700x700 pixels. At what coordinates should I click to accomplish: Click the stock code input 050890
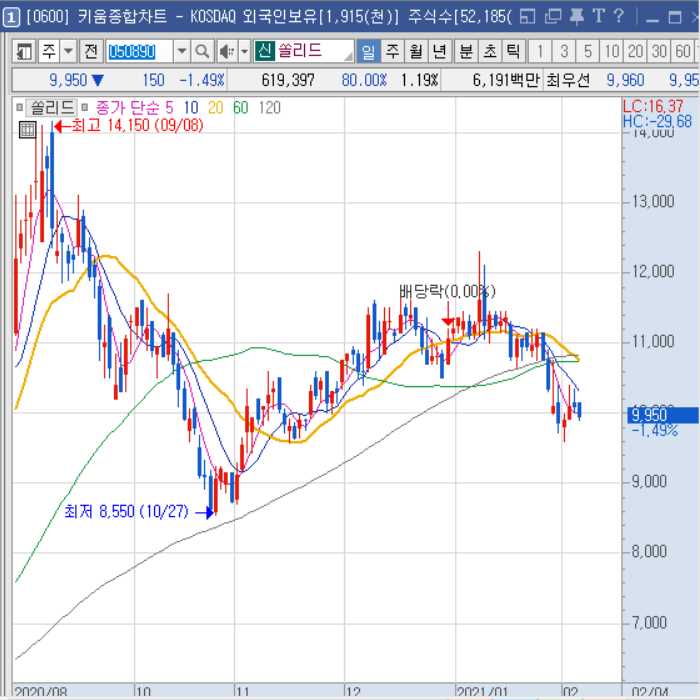140,52
